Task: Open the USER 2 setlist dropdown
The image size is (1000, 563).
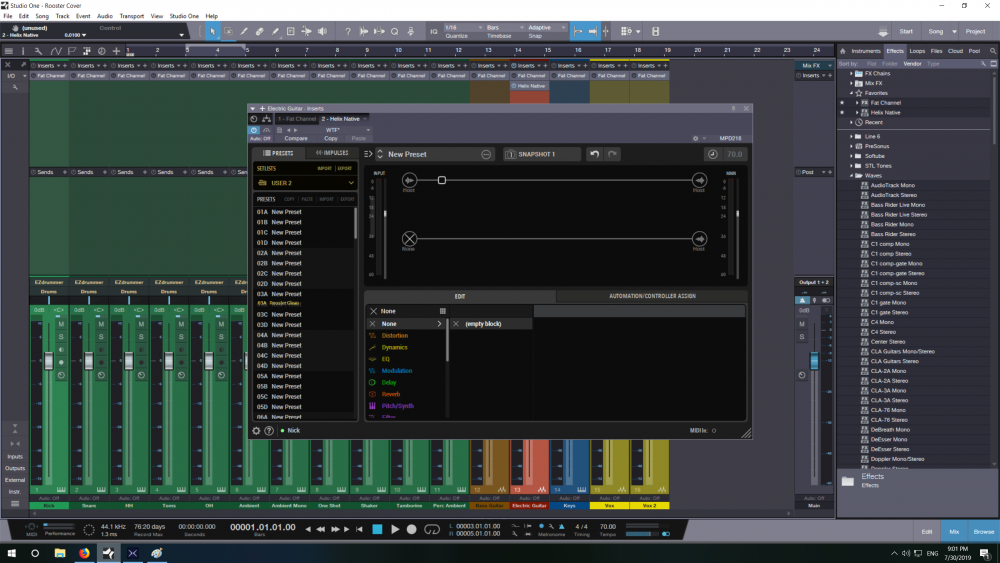Action: click(305, 183)
